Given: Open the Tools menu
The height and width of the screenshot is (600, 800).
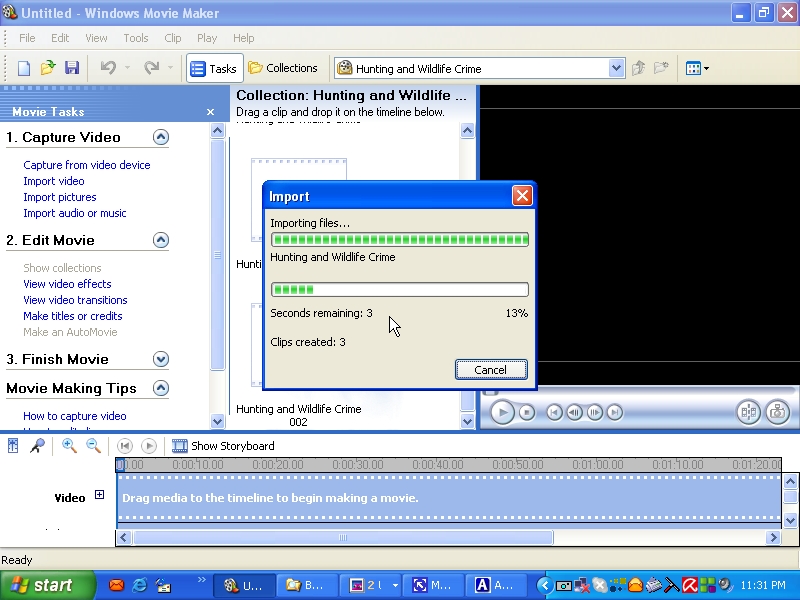Looking at the screenshot, I should point(136,38).
